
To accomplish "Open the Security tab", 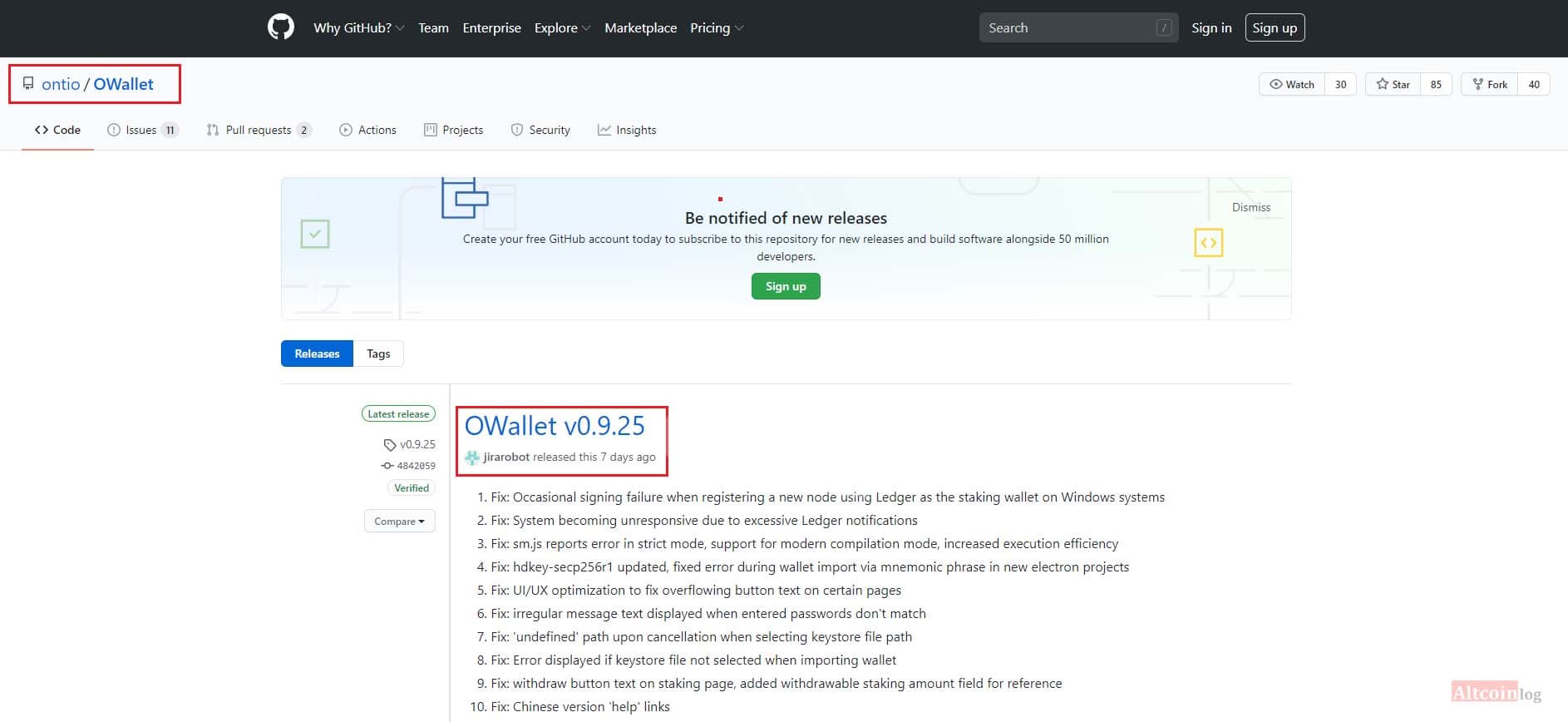I will 540,130.
